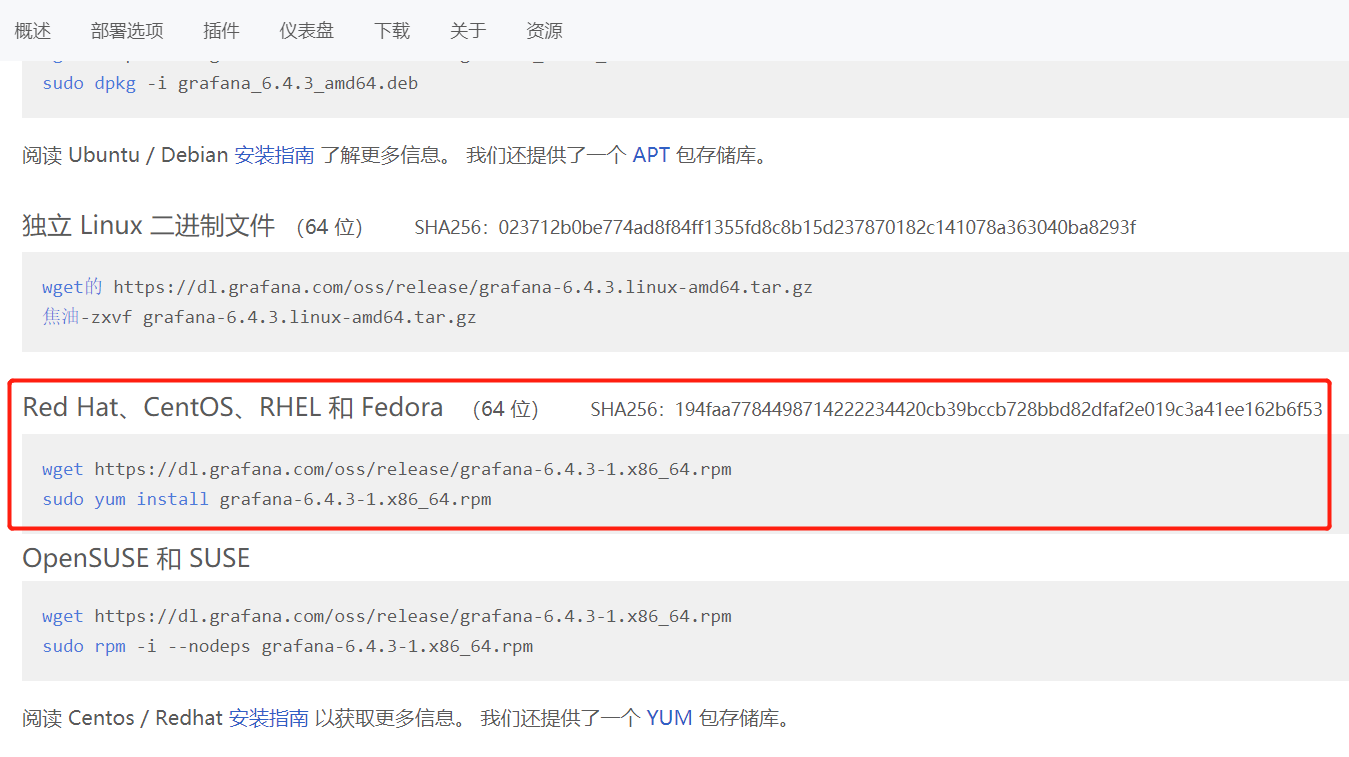Click the 阅读 Centos / Redhat text
The height and width of the screenshot is (757, 1349).
tap(122, 718)
